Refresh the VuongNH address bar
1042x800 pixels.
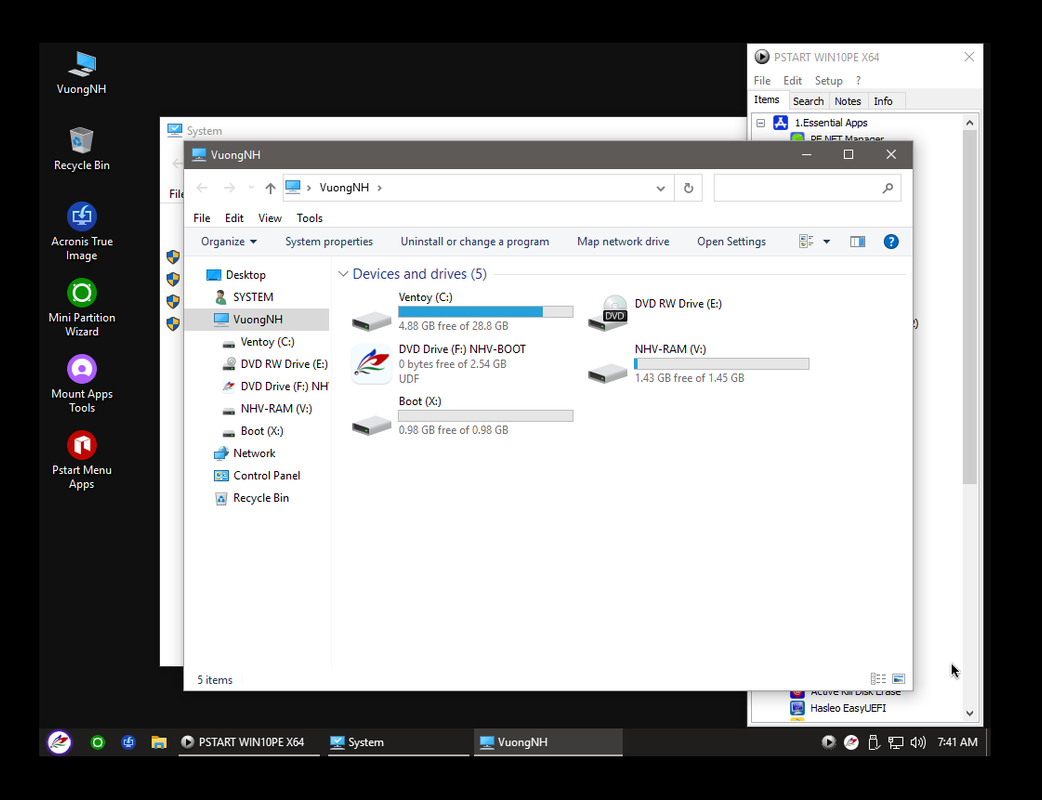coord(688,188)
